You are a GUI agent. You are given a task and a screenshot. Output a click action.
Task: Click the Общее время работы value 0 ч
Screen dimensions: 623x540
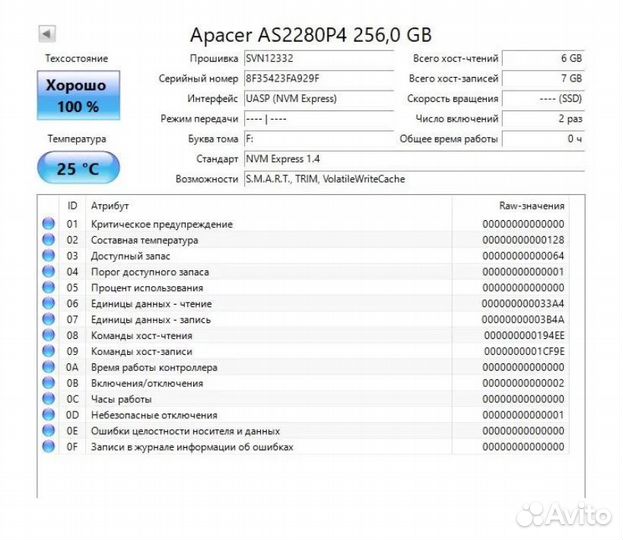click(x=543, y=139)
